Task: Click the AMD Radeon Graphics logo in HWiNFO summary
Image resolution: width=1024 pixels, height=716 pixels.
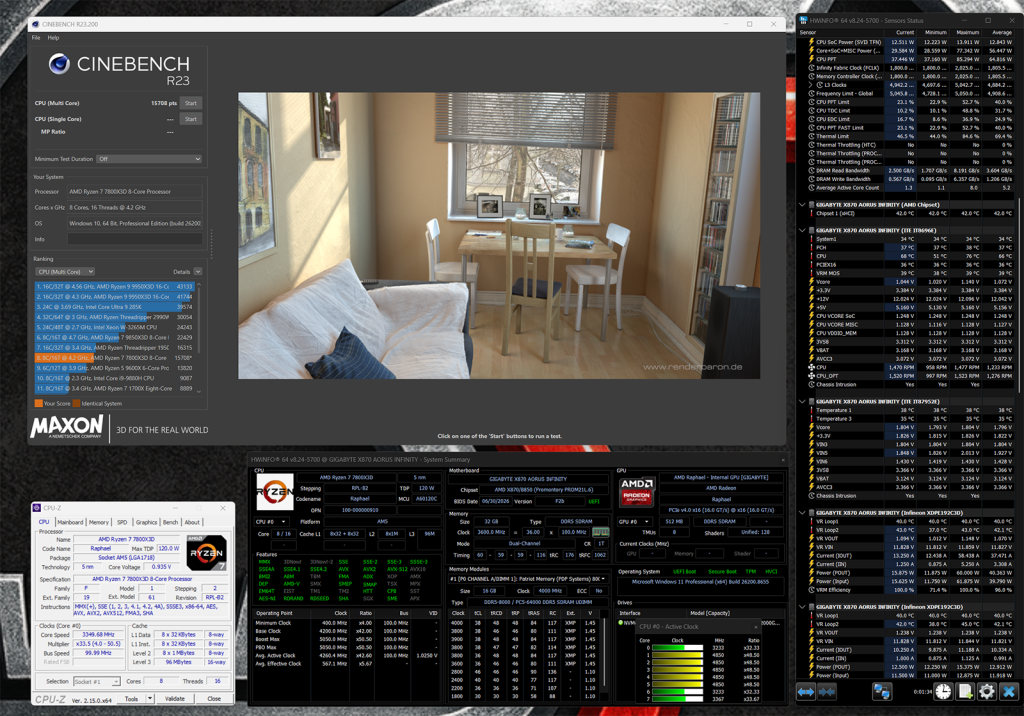Action: 636,491
